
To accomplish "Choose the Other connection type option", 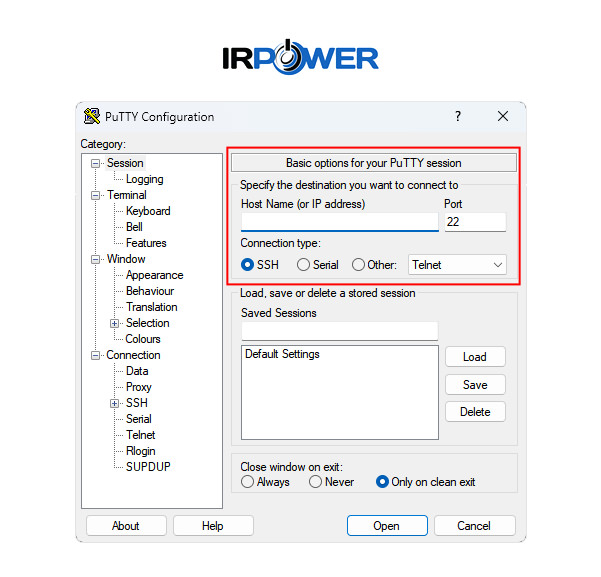I will click(358, 265).
